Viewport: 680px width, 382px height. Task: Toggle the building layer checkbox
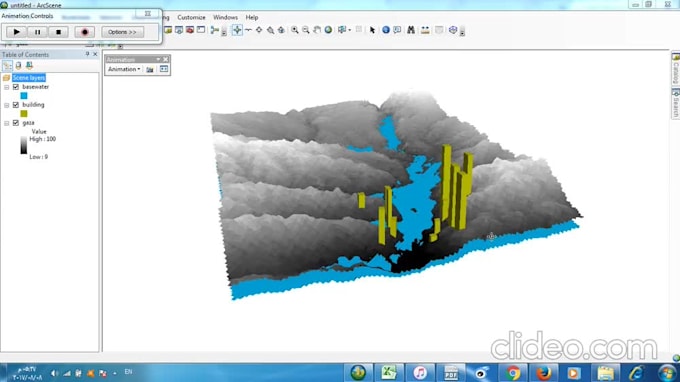[16, 105]
